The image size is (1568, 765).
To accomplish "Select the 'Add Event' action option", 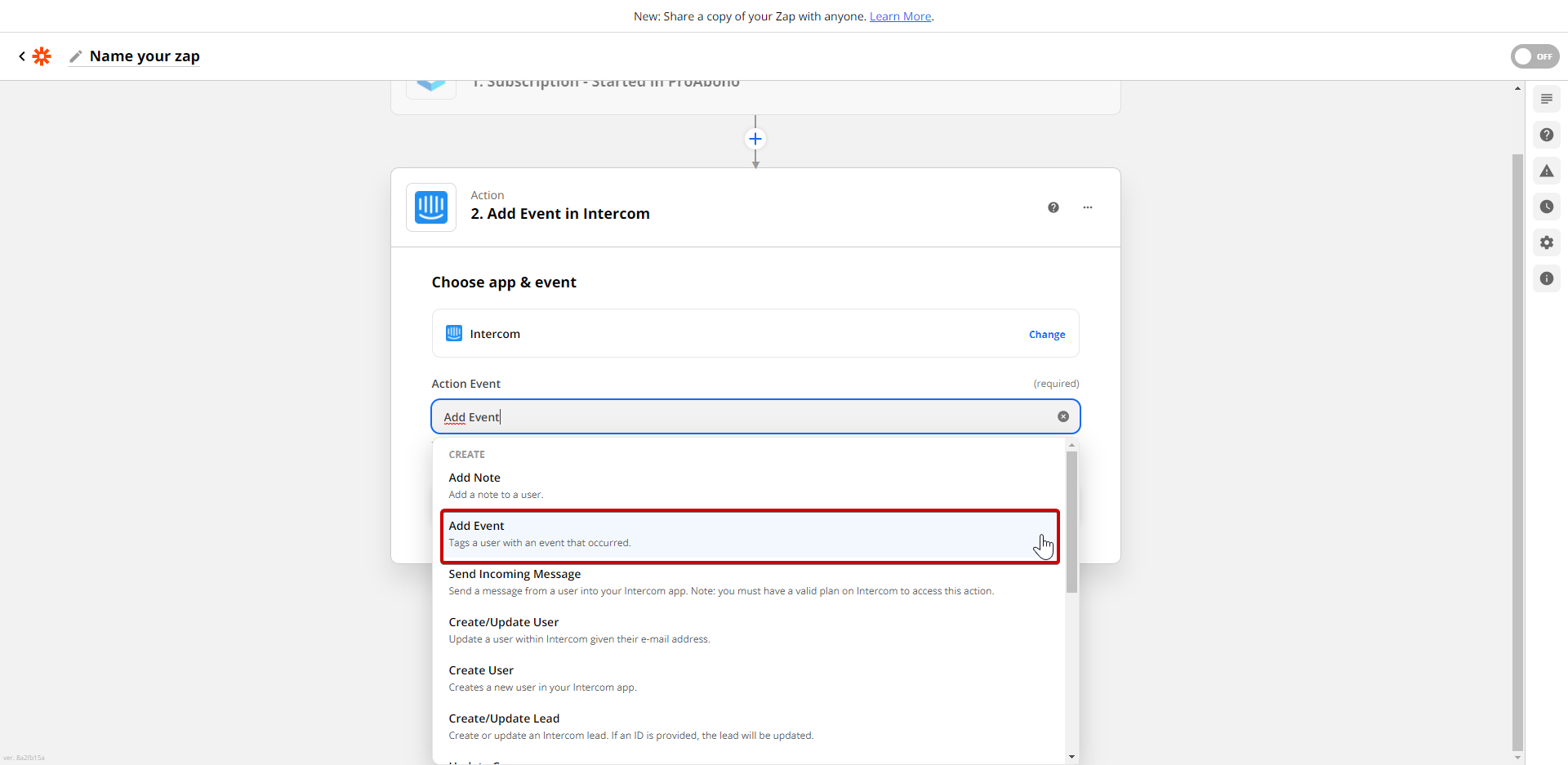I will [x=750, y=534].
